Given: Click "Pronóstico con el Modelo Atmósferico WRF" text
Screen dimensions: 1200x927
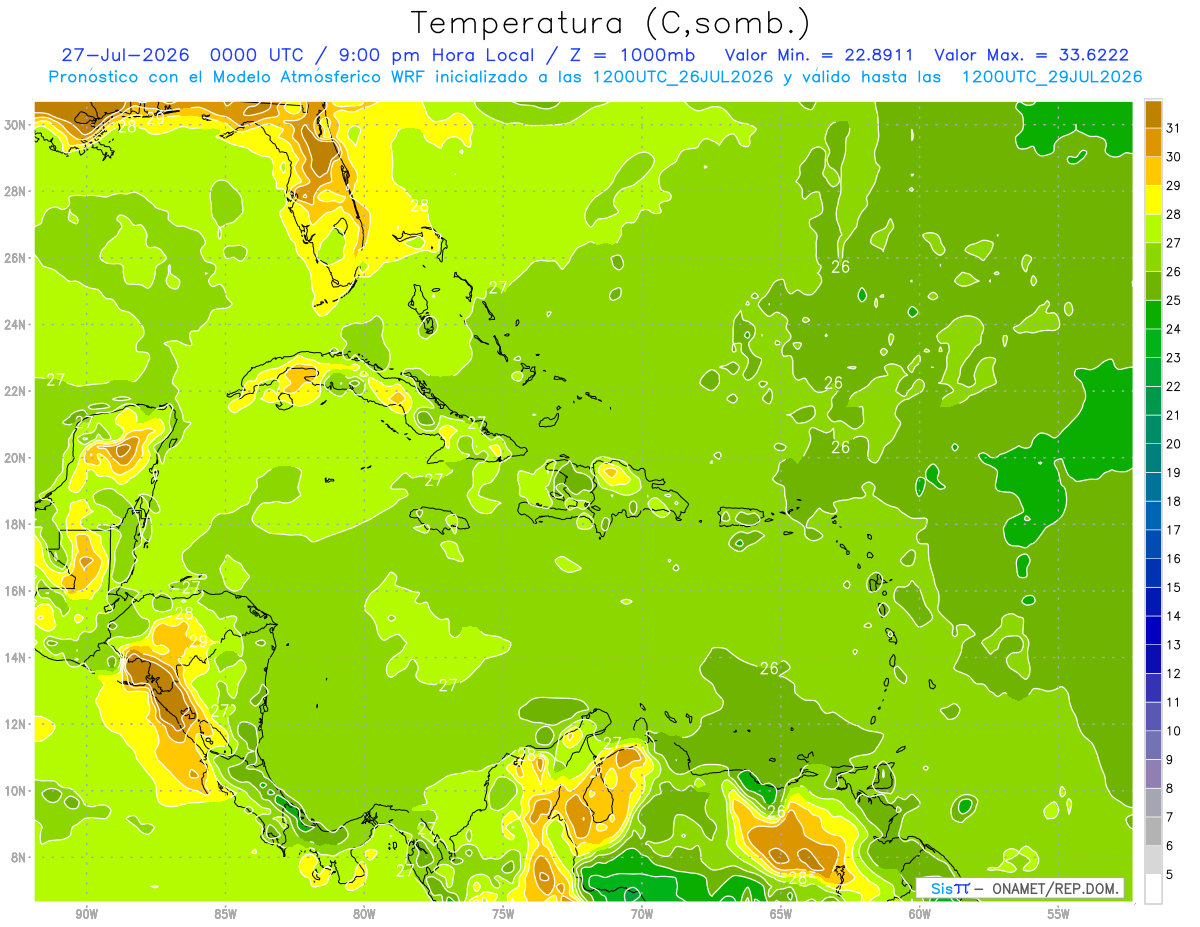Looking at the screenshot, I should [x=239, y=77].
